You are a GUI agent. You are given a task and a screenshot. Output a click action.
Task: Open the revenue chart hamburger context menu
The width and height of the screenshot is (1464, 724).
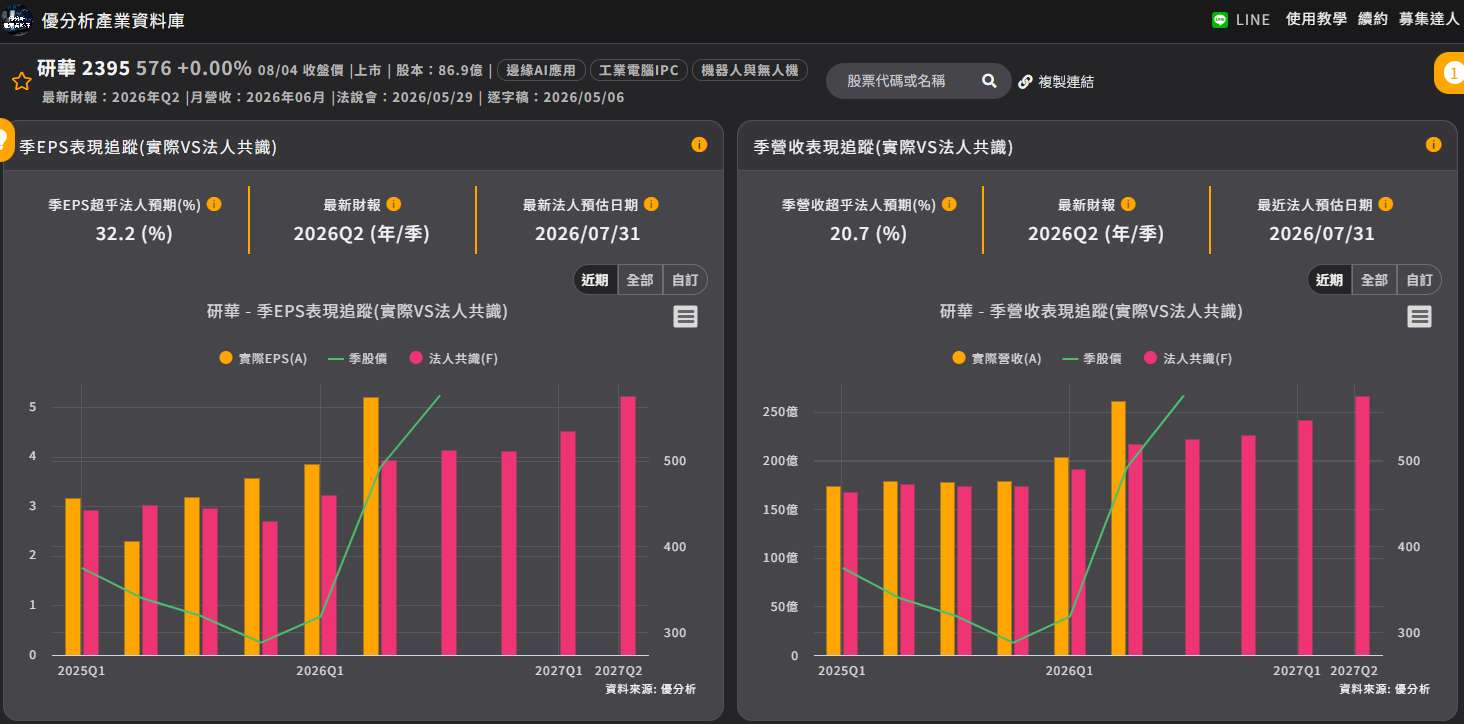coord(1419,317)
